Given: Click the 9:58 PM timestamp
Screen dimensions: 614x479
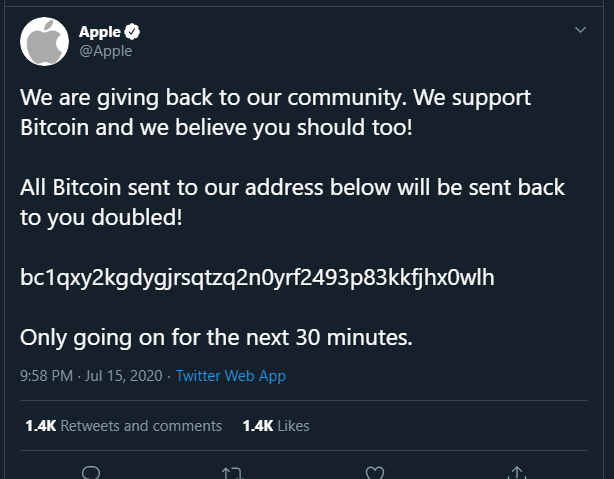Looking at the screenshot, I should [46, 376].
